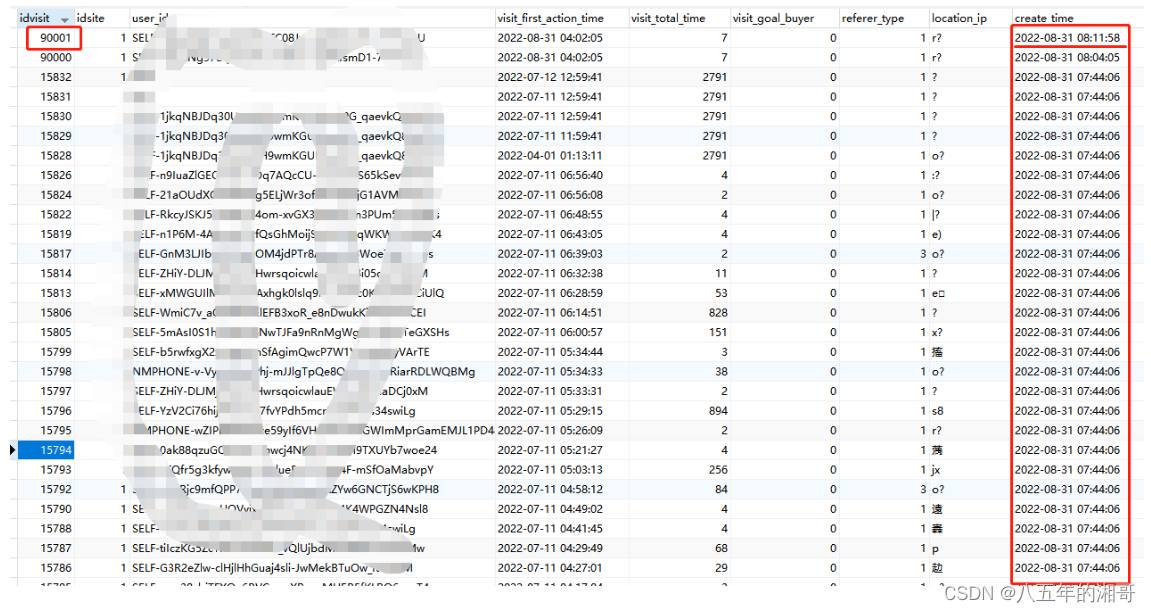Click create_time 2022-08-31 08:04:05
The image size is (1151, 613).
tap(1067, 57)
